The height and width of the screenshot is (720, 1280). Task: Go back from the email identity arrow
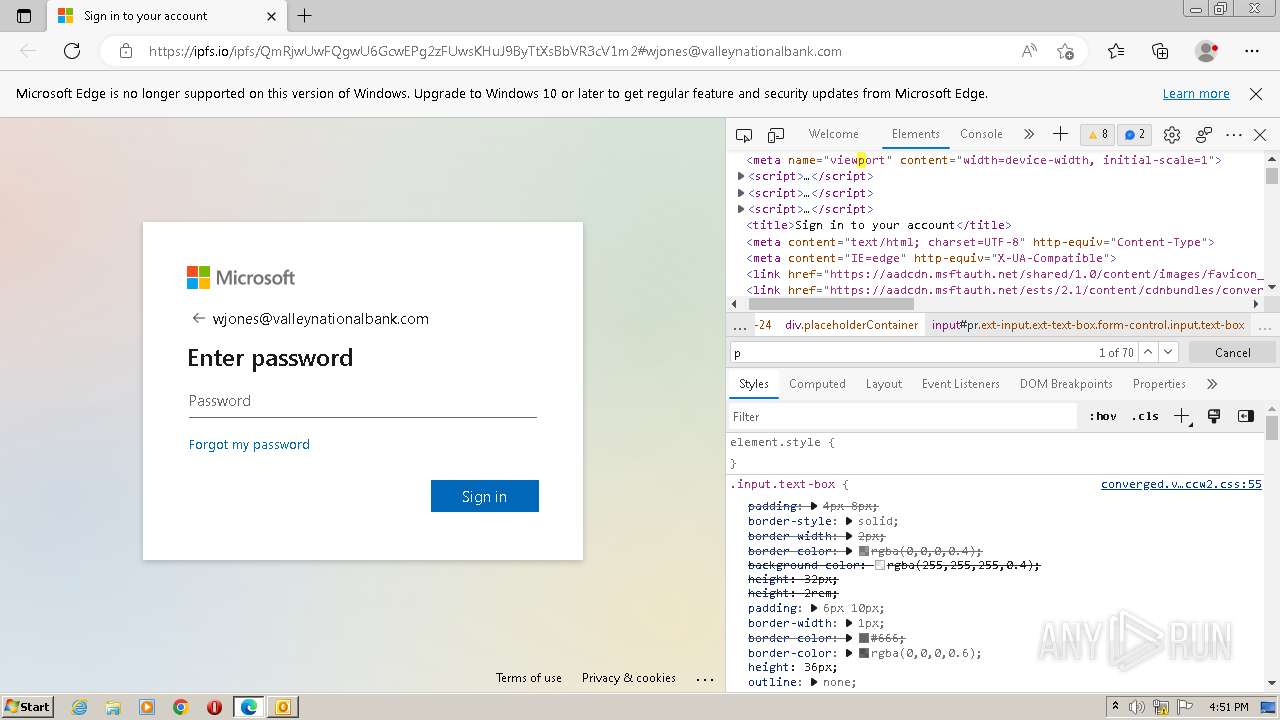pyautogui.click(x=198, y=318)
